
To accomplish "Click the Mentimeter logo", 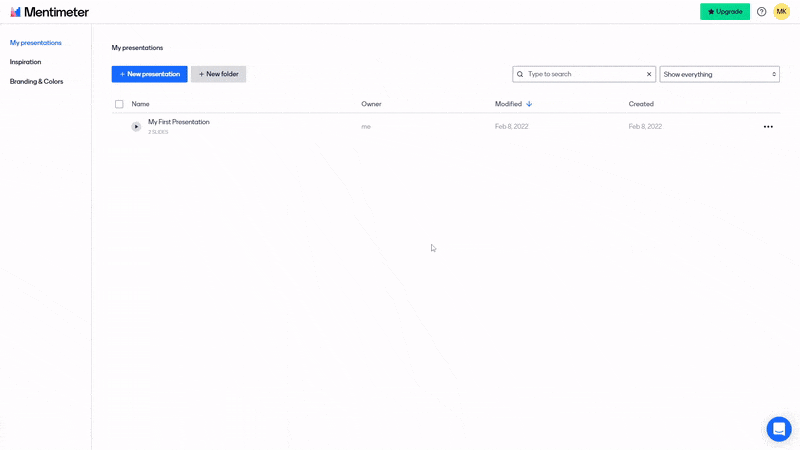I will pos(49,12).
